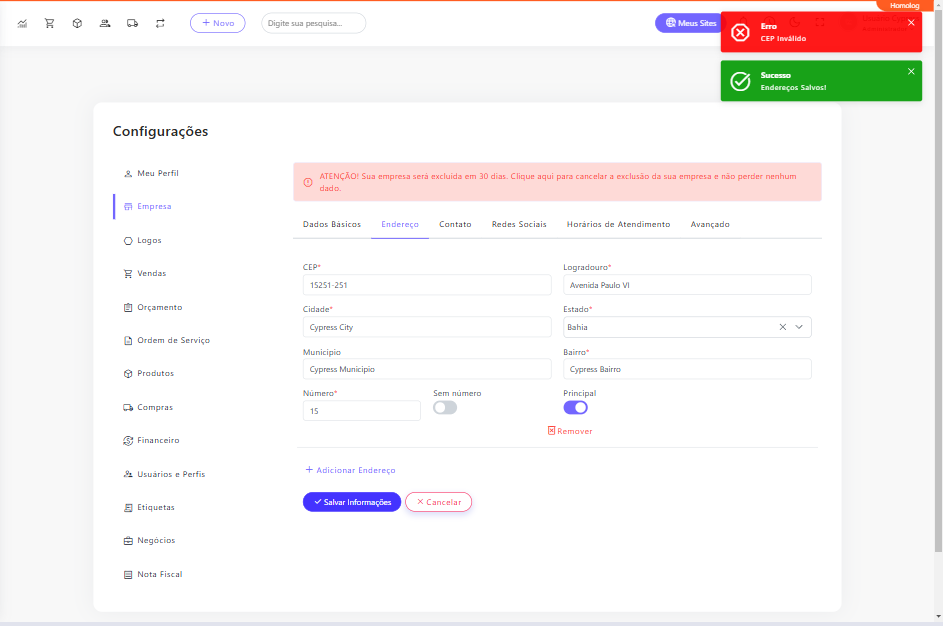Click the Salvar Informações button
The image size is (943, 626).
click(x=352, y=502)
